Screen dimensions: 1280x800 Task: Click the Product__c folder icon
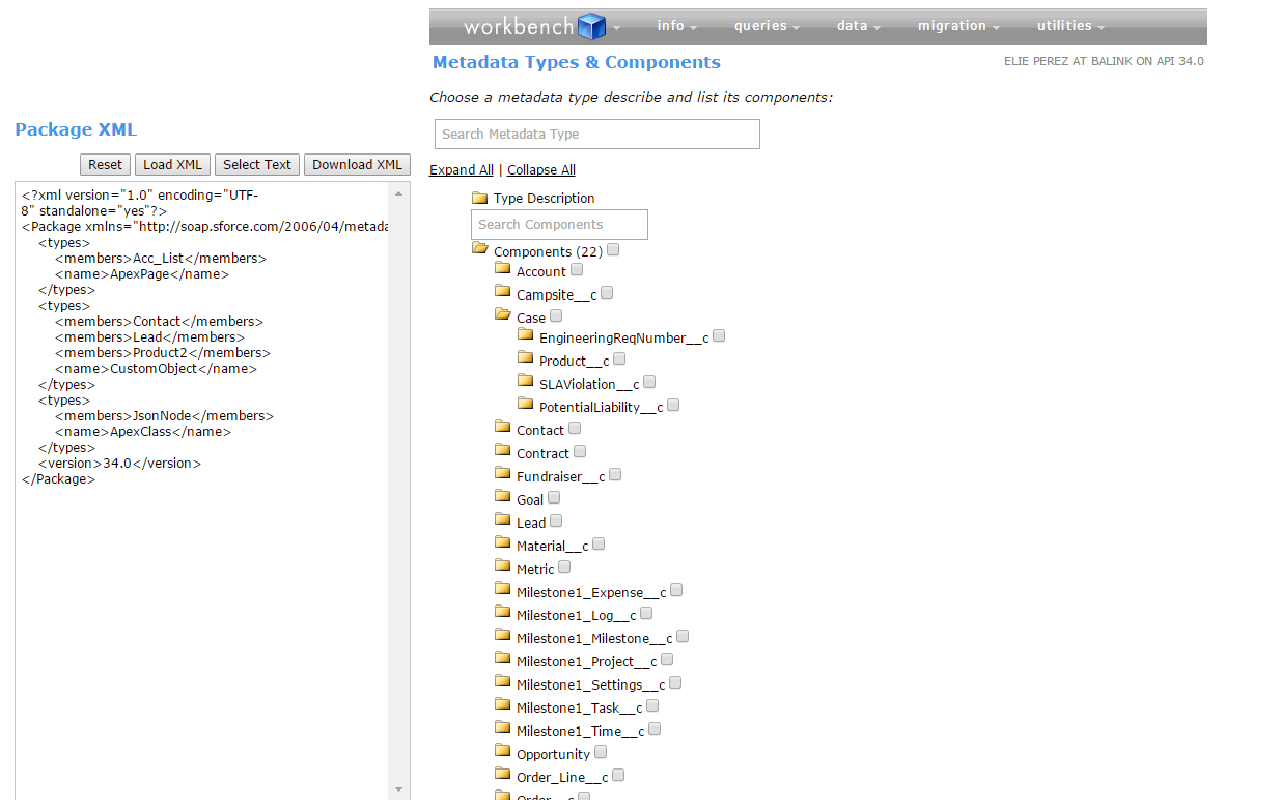point(526,358)
